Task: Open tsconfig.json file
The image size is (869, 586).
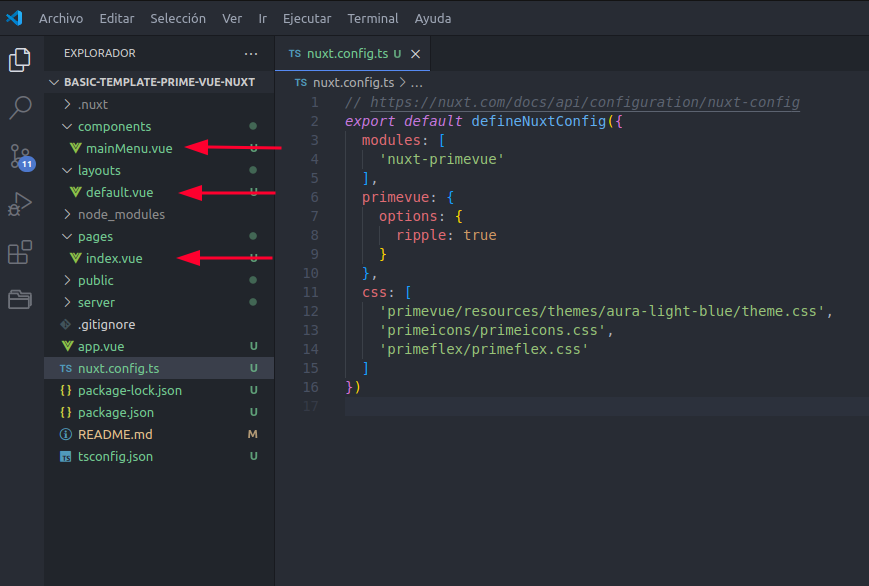Action: pyautogui.click(x=159, y=456)
